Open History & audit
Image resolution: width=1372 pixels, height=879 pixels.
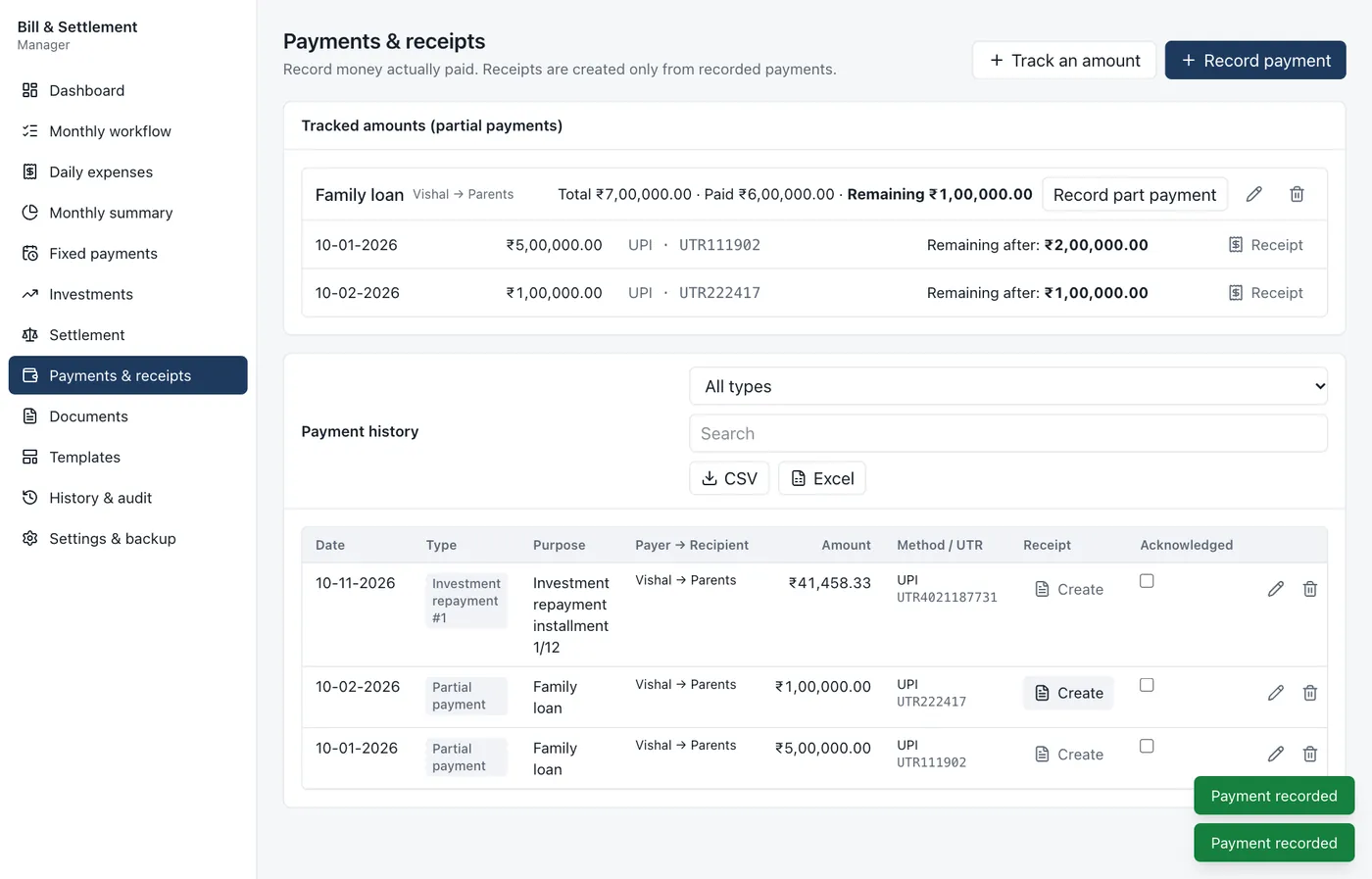pos(127,498)
